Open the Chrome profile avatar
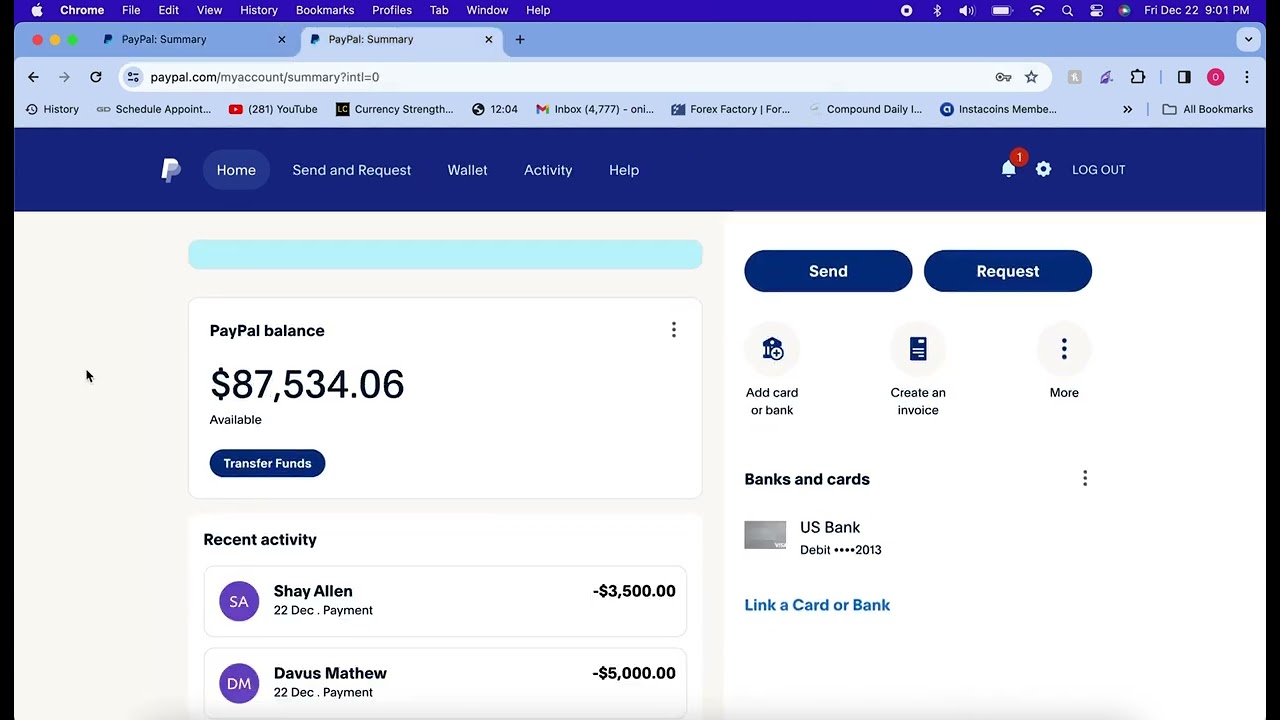This screenshot has width=1280, height=720. click(x=1216, y=77)
